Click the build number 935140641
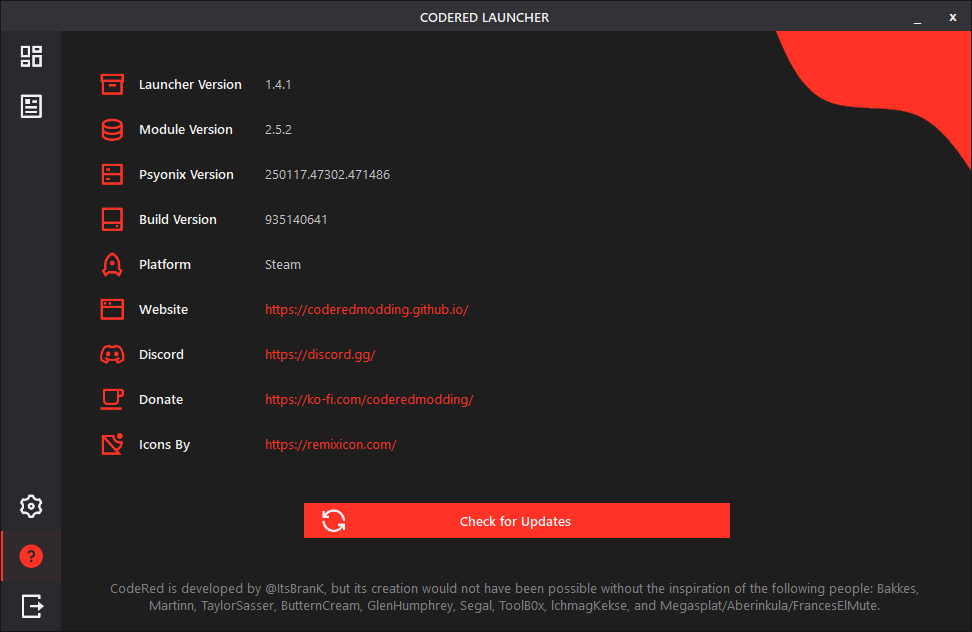972x632 pixels. [x=296, y=219]
